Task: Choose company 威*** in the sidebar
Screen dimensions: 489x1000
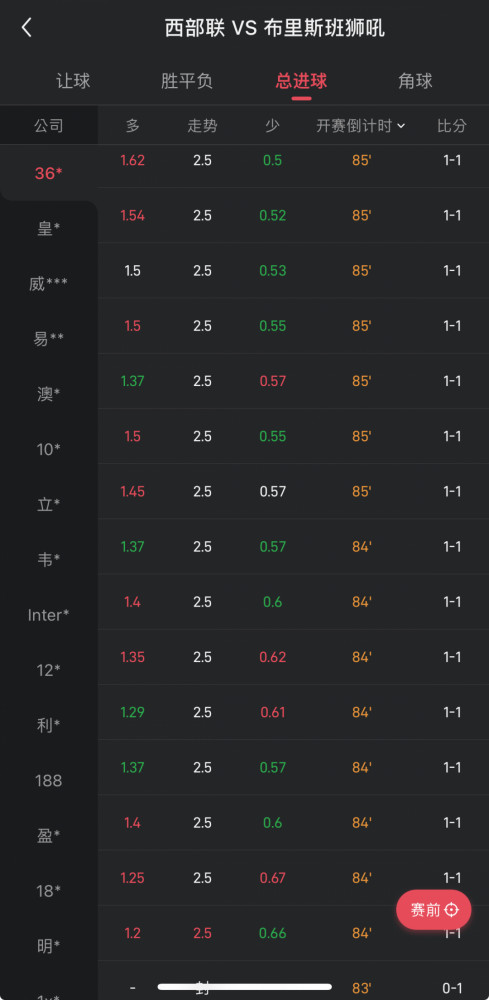Action: point(49,284)
